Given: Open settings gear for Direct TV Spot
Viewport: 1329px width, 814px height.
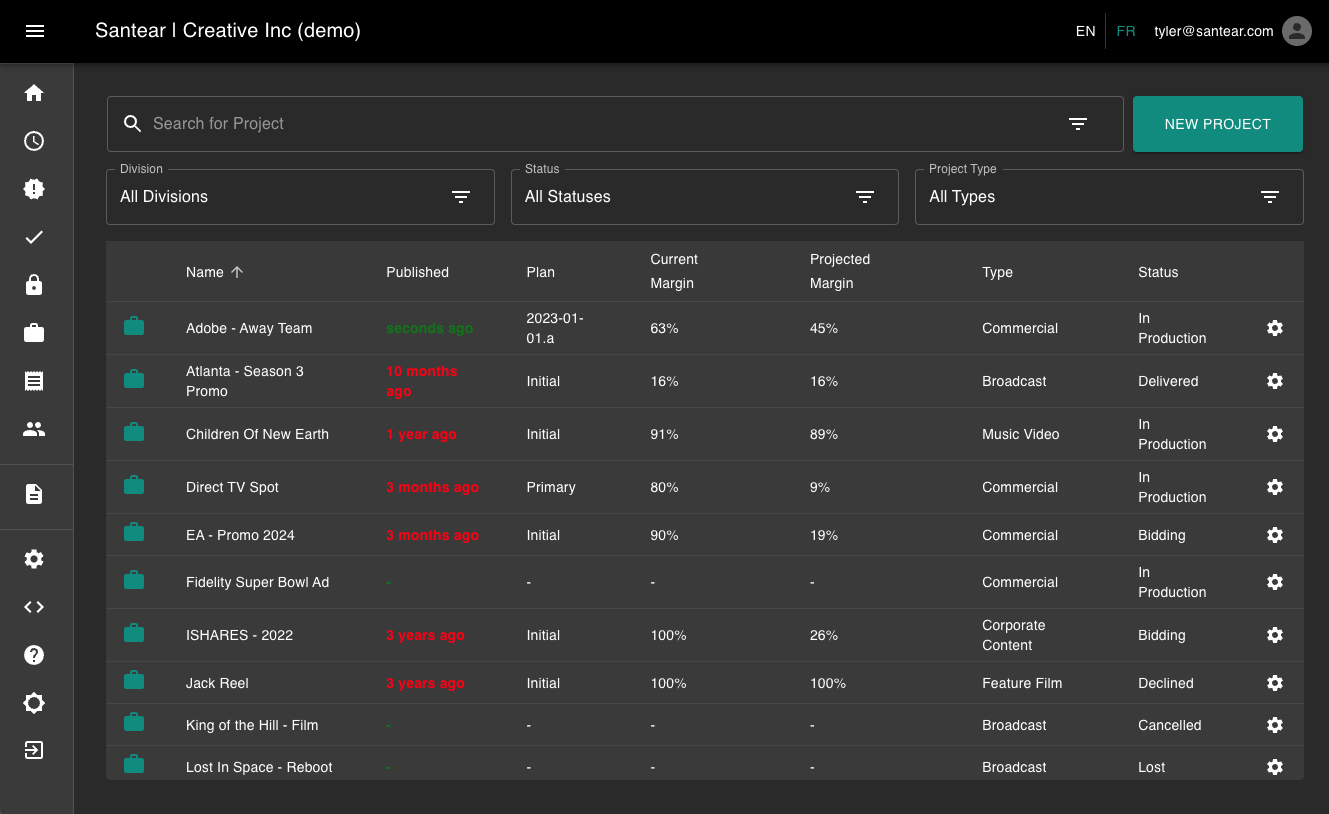Looking at the screenshot, I should pos(1275,487).
